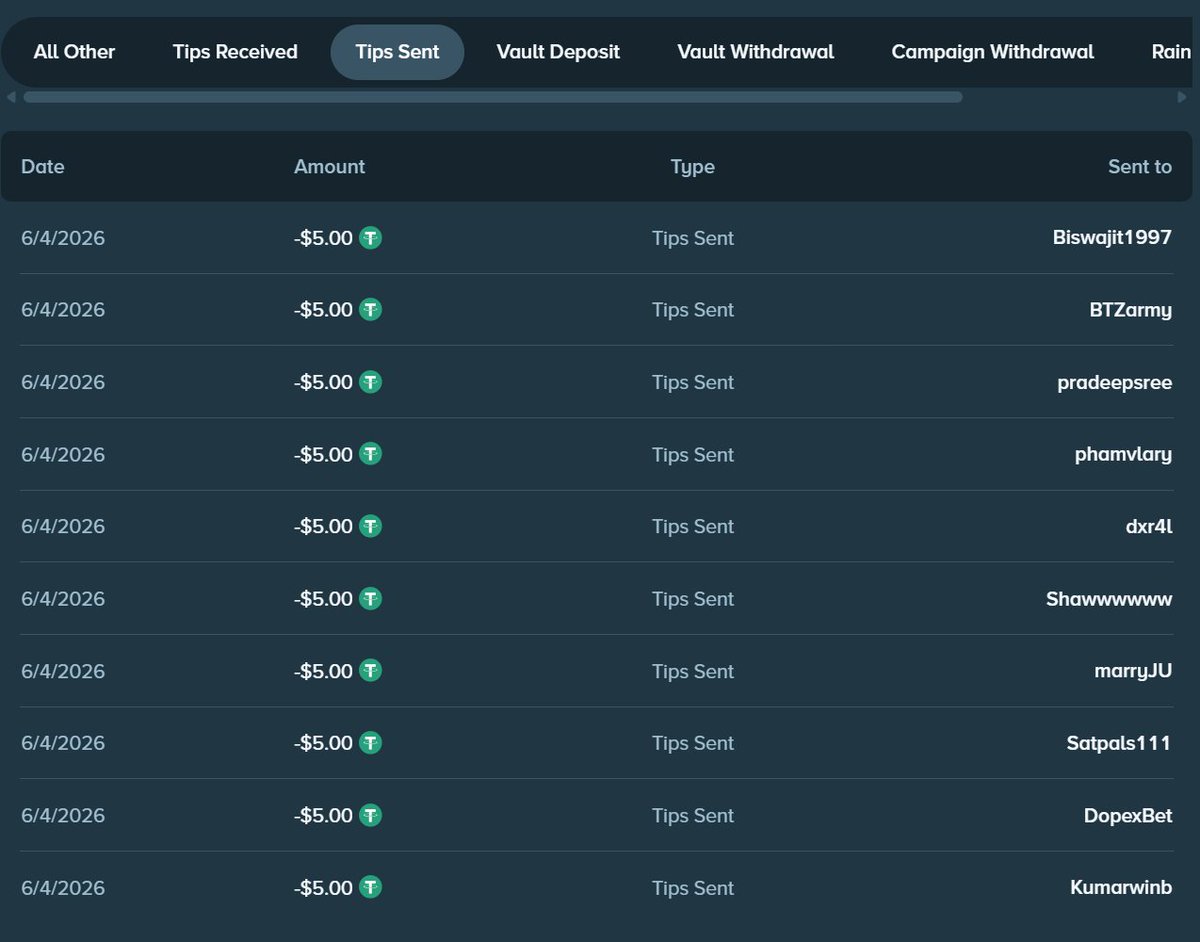
Task: Open recipient dxr4l
Action: (1149, 526)
